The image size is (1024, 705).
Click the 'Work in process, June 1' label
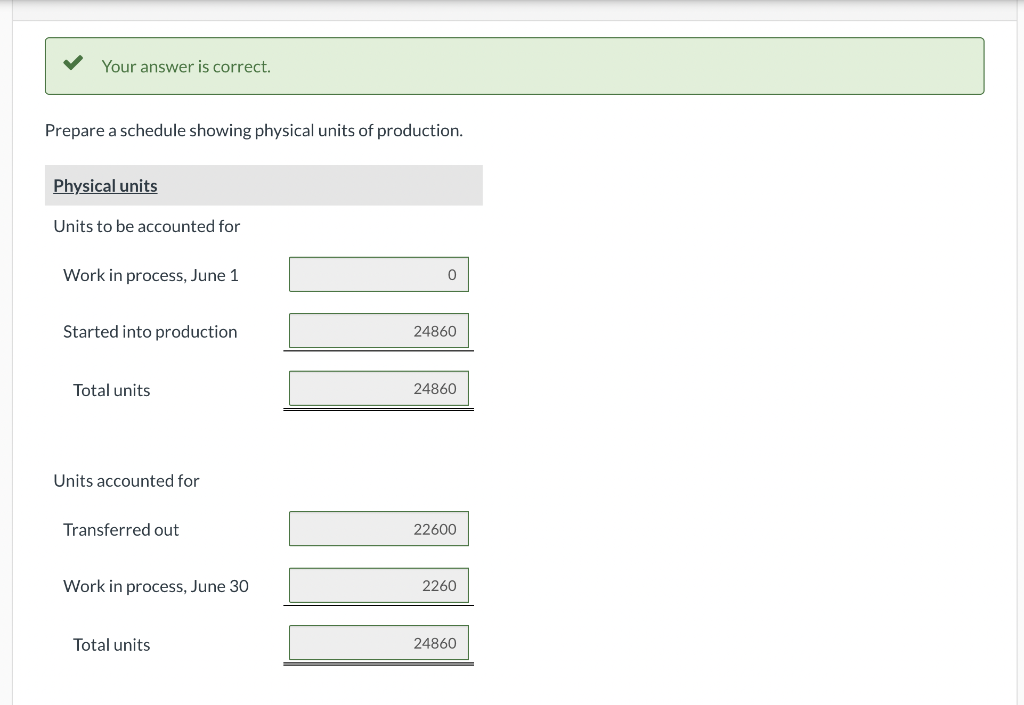click(x=151, y=275)
